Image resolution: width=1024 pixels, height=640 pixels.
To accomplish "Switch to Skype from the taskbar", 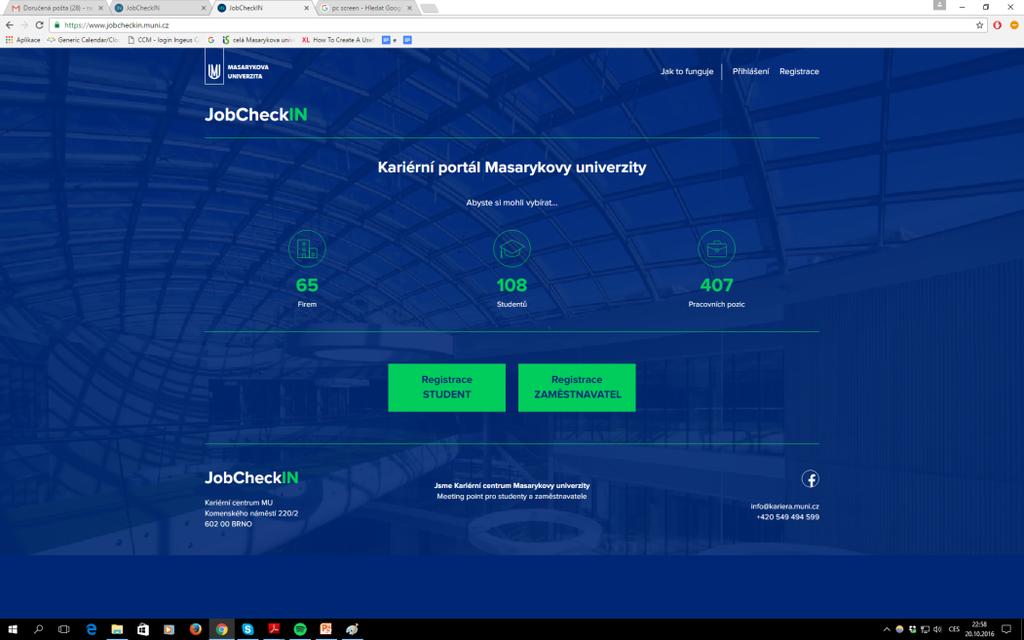I will [248, 630].
